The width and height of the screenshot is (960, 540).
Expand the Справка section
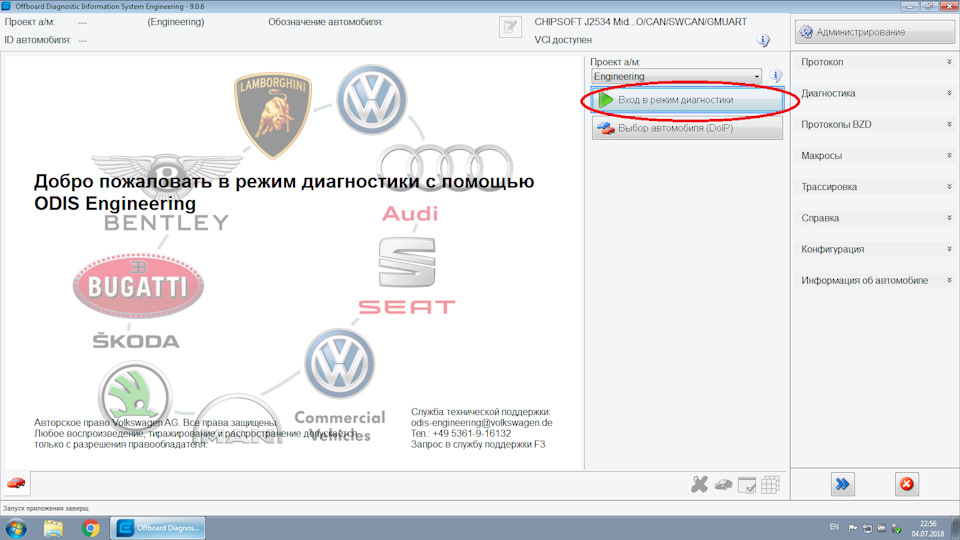coord(876,218)
